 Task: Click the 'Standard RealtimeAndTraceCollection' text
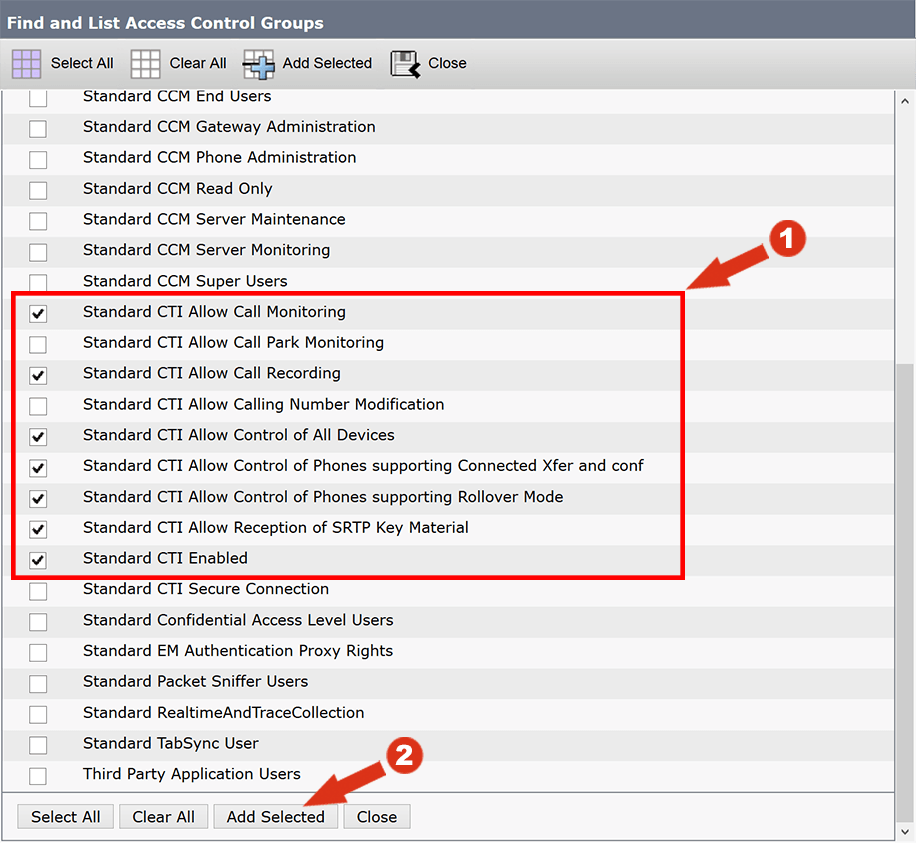click(x=223, y=713)
